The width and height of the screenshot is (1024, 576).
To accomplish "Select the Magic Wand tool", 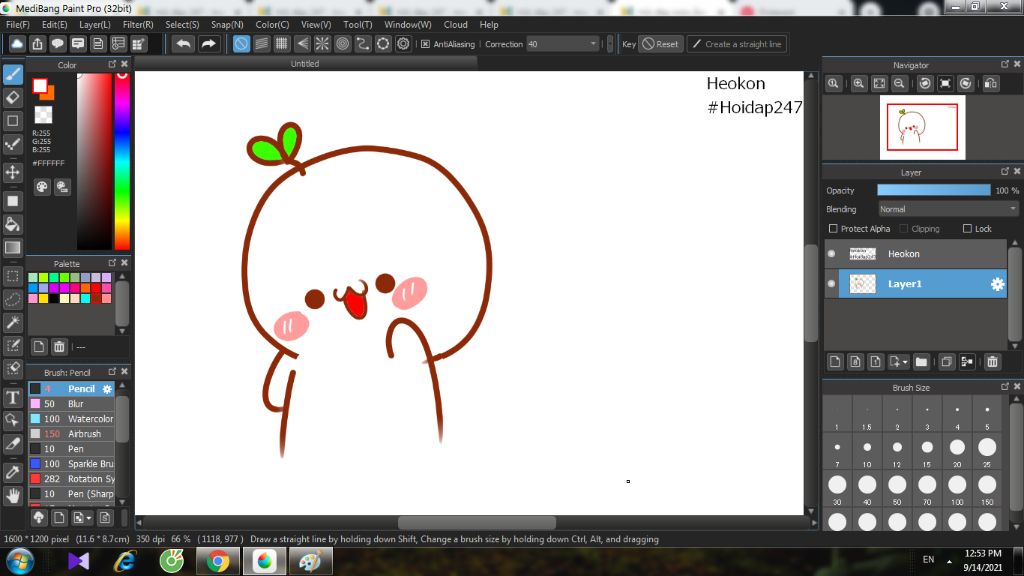I will pos(12,322).
